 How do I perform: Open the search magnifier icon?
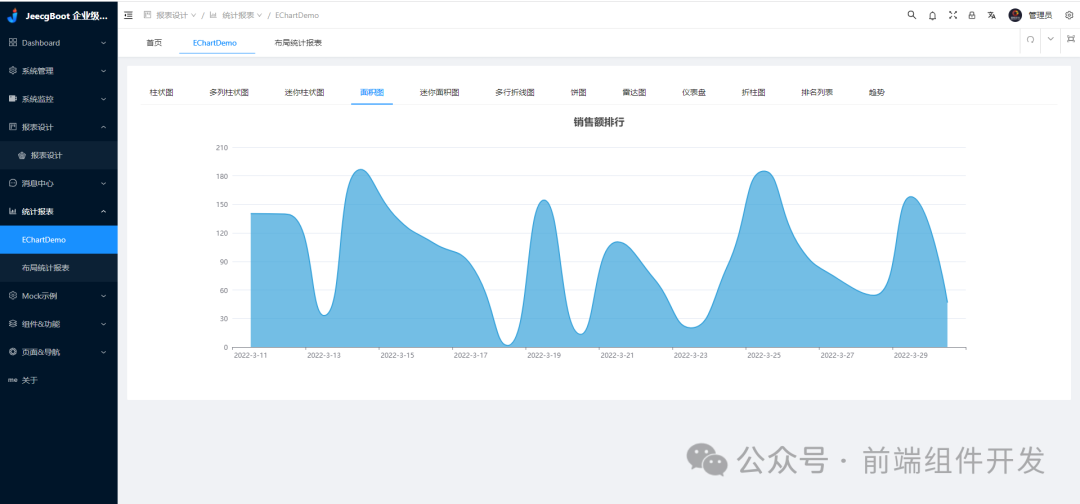(912, 14)
